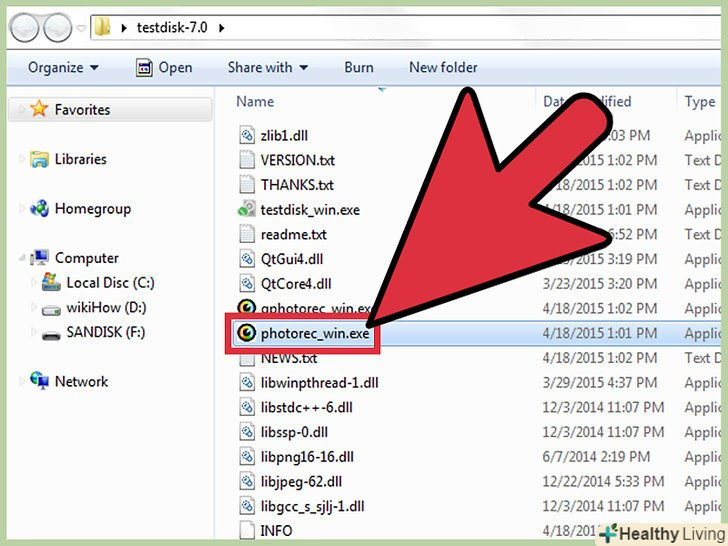Click the Back navigation arrow button
Image resolution: width=728 pixels, height=546 pixels.
[25, 28]
